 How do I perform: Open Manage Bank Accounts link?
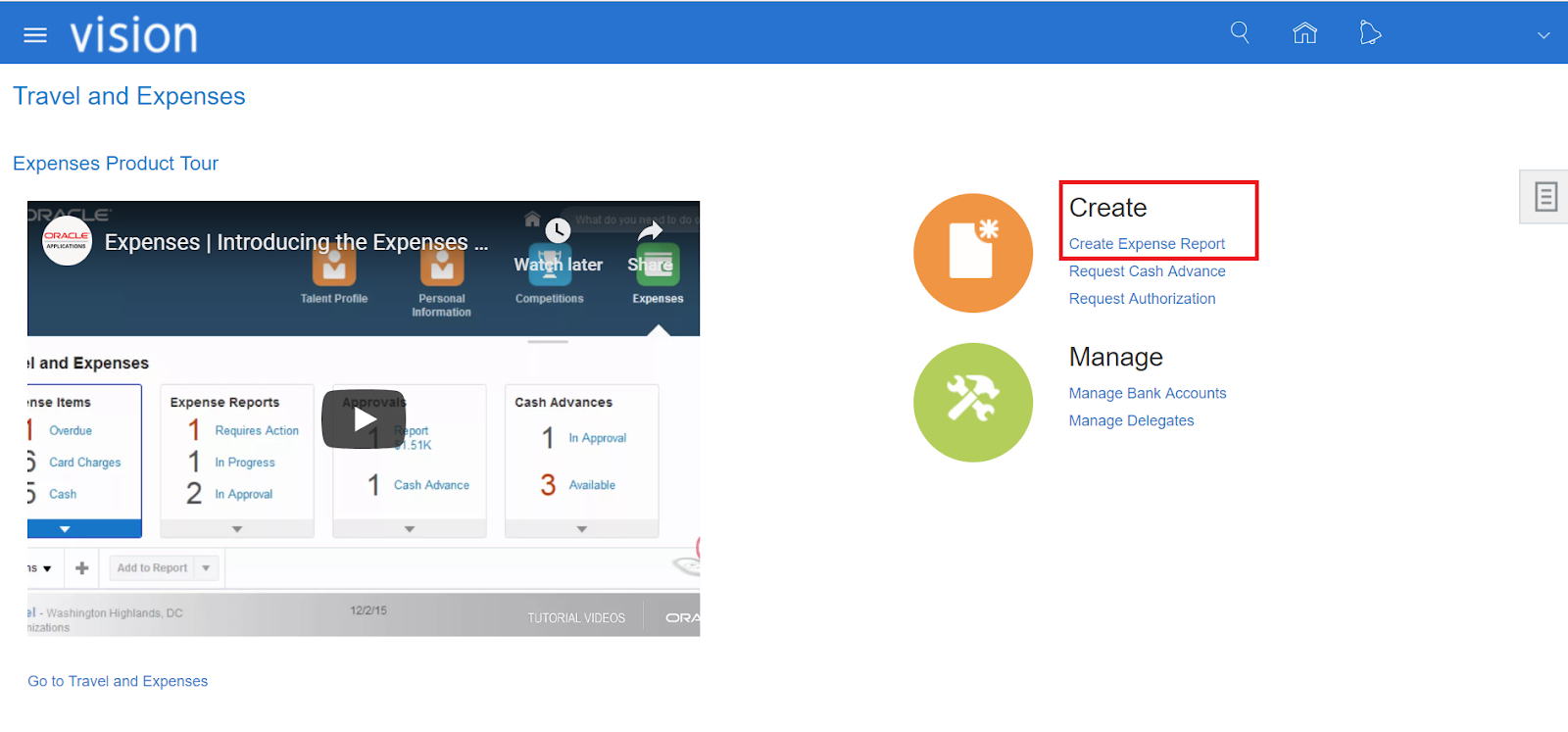point(1148,393)
